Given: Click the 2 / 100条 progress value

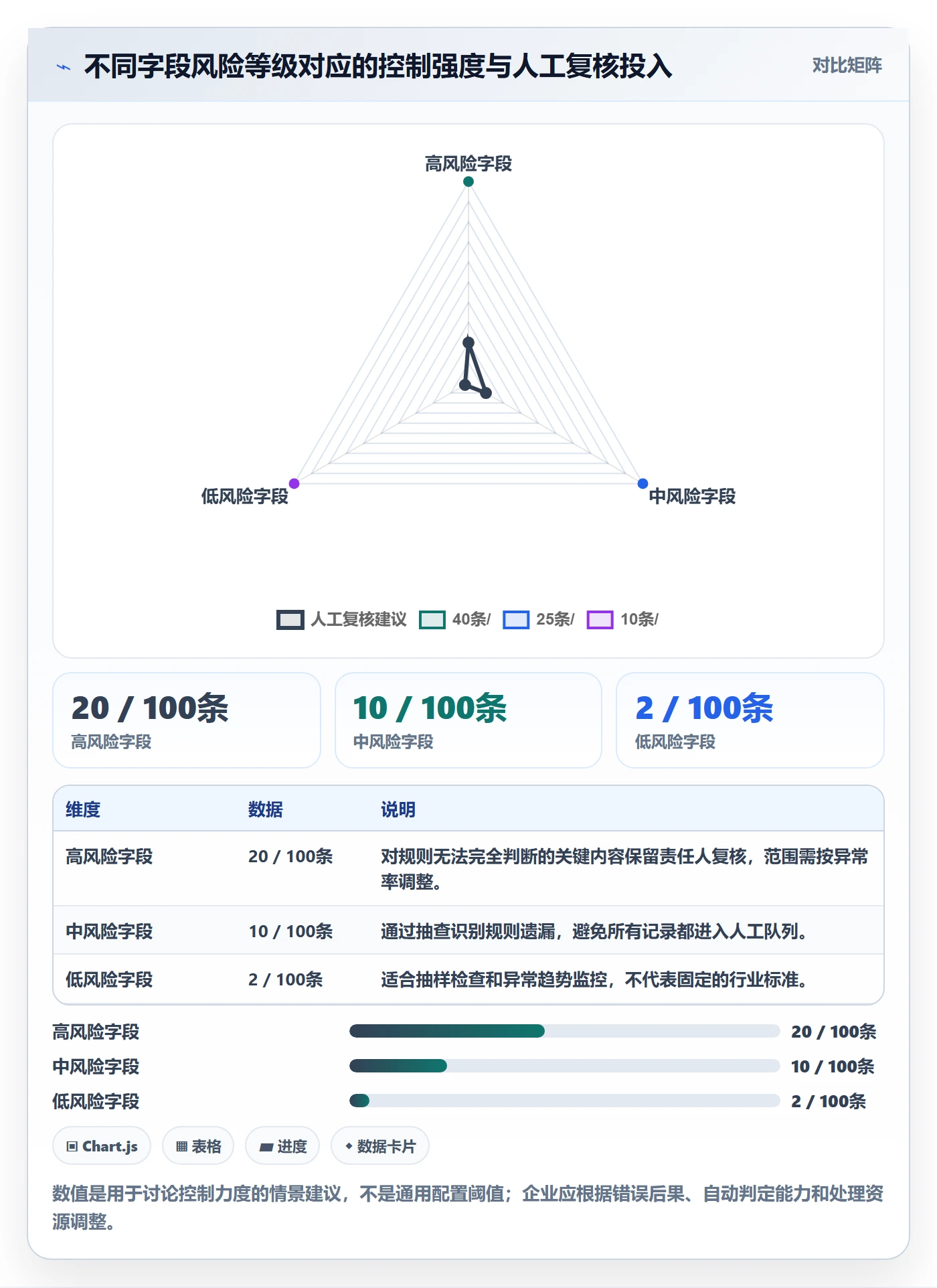Looking at the screenshot, I should 829,1101.
